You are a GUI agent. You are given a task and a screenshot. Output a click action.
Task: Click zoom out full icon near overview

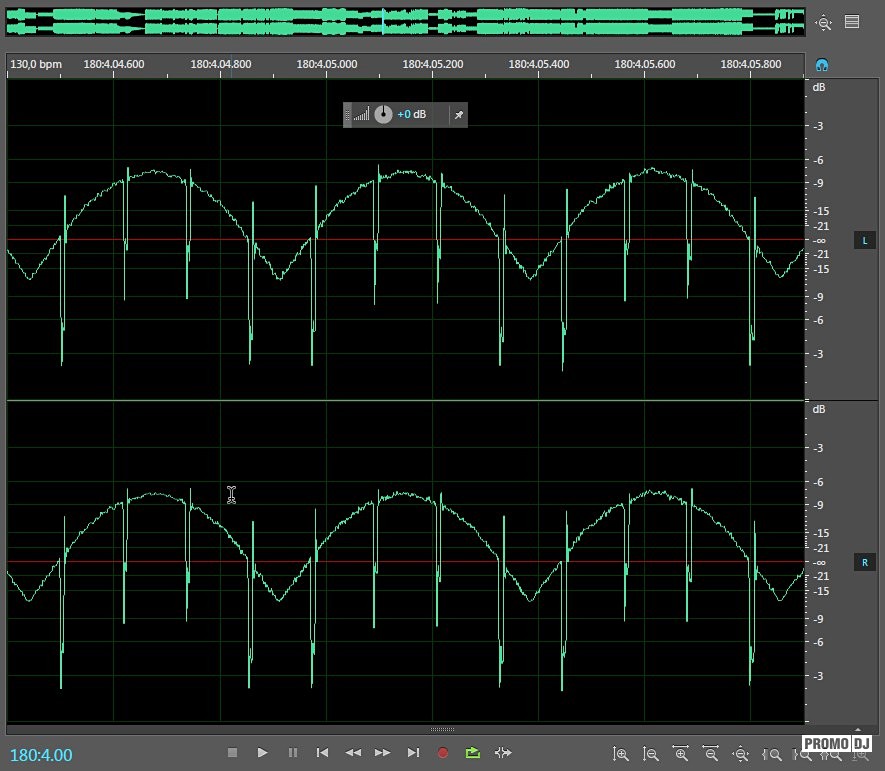click(x=823, y=22)
